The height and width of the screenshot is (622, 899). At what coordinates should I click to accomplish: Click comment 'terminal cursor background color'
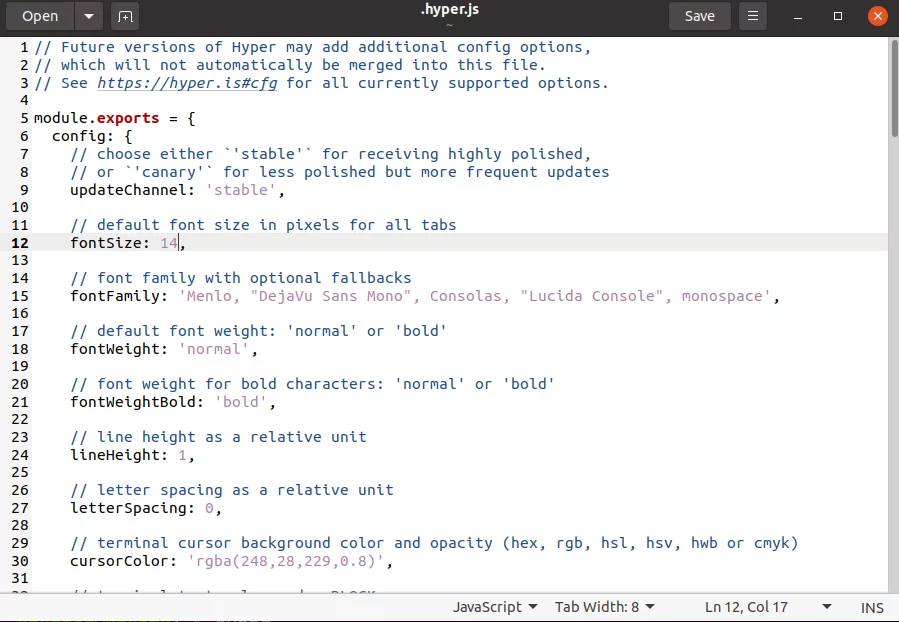point(434,543)
